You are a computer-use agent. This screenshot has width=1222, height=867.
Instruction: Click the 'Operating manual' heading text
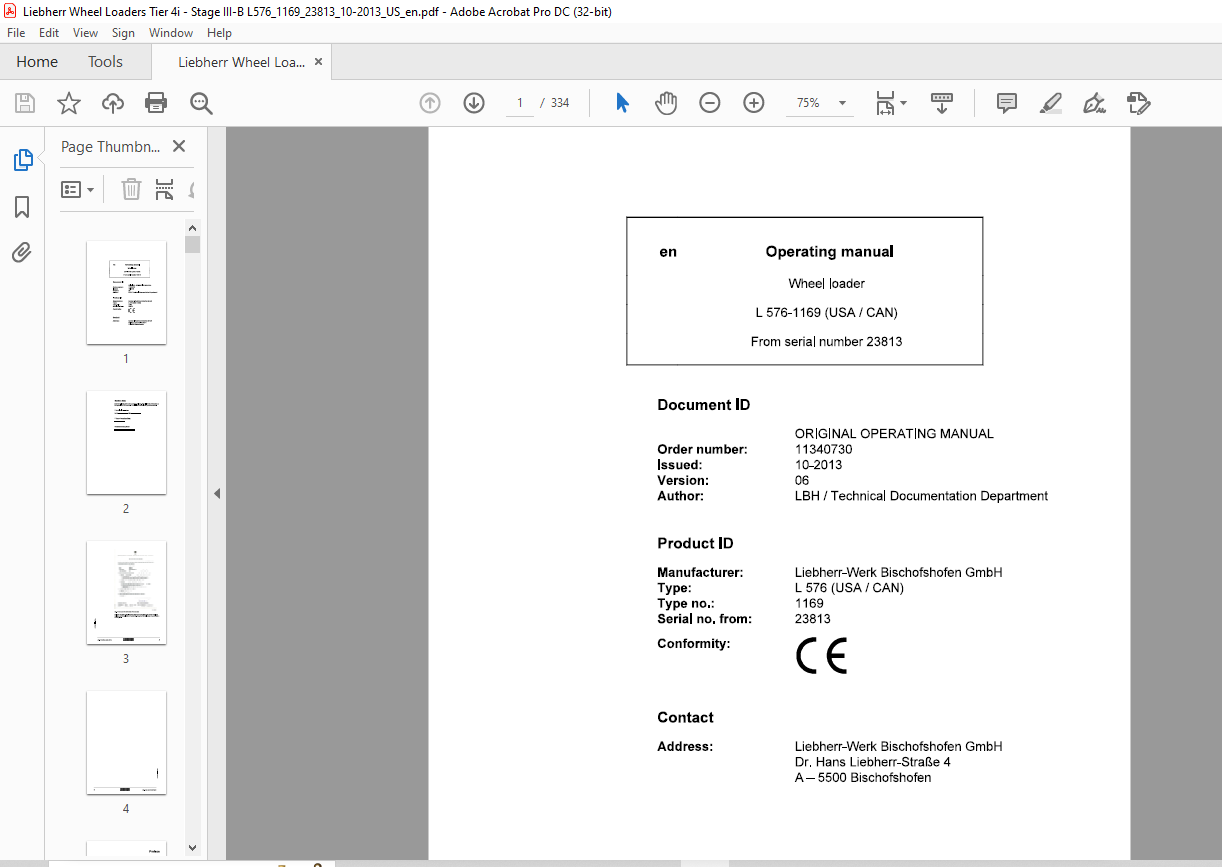point(829,252)
